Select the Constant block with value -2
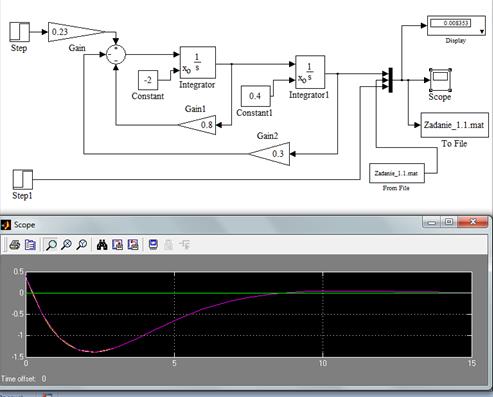This screenshot has width=493, height=397. point(148,80)
